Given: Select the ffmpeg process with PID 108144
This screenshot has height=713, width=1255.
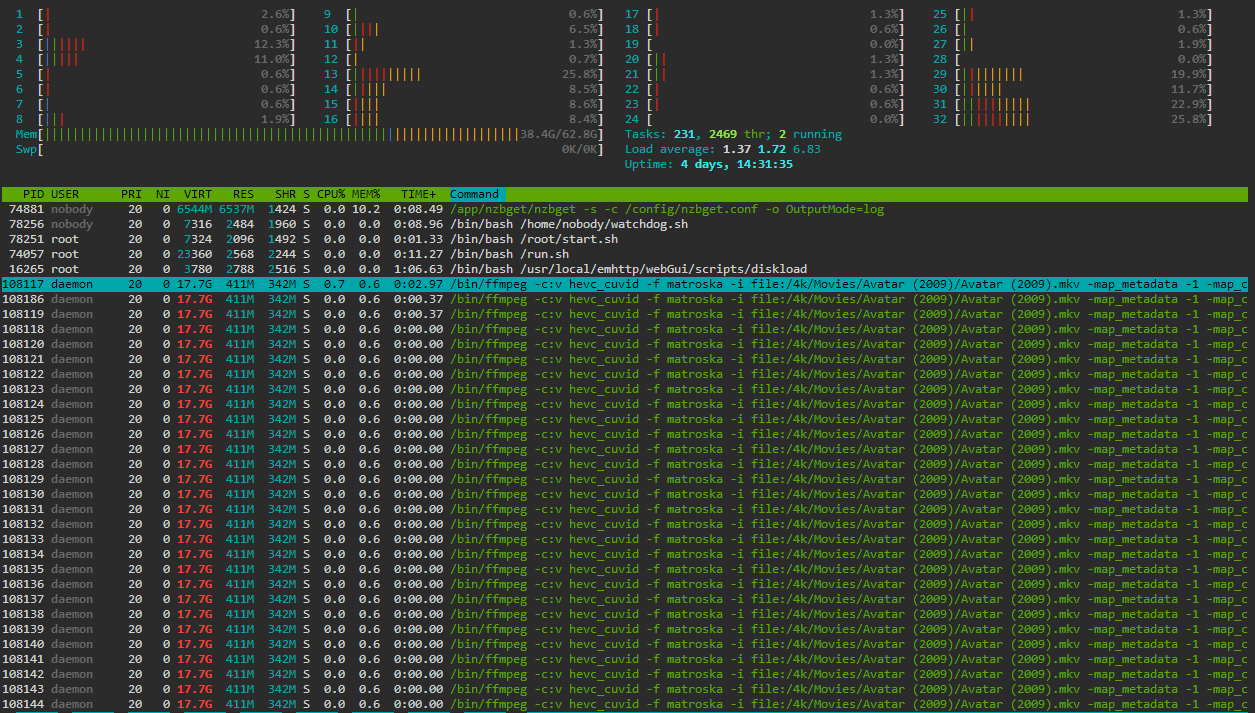Looking at the screenshot, I should coord(600,704).
